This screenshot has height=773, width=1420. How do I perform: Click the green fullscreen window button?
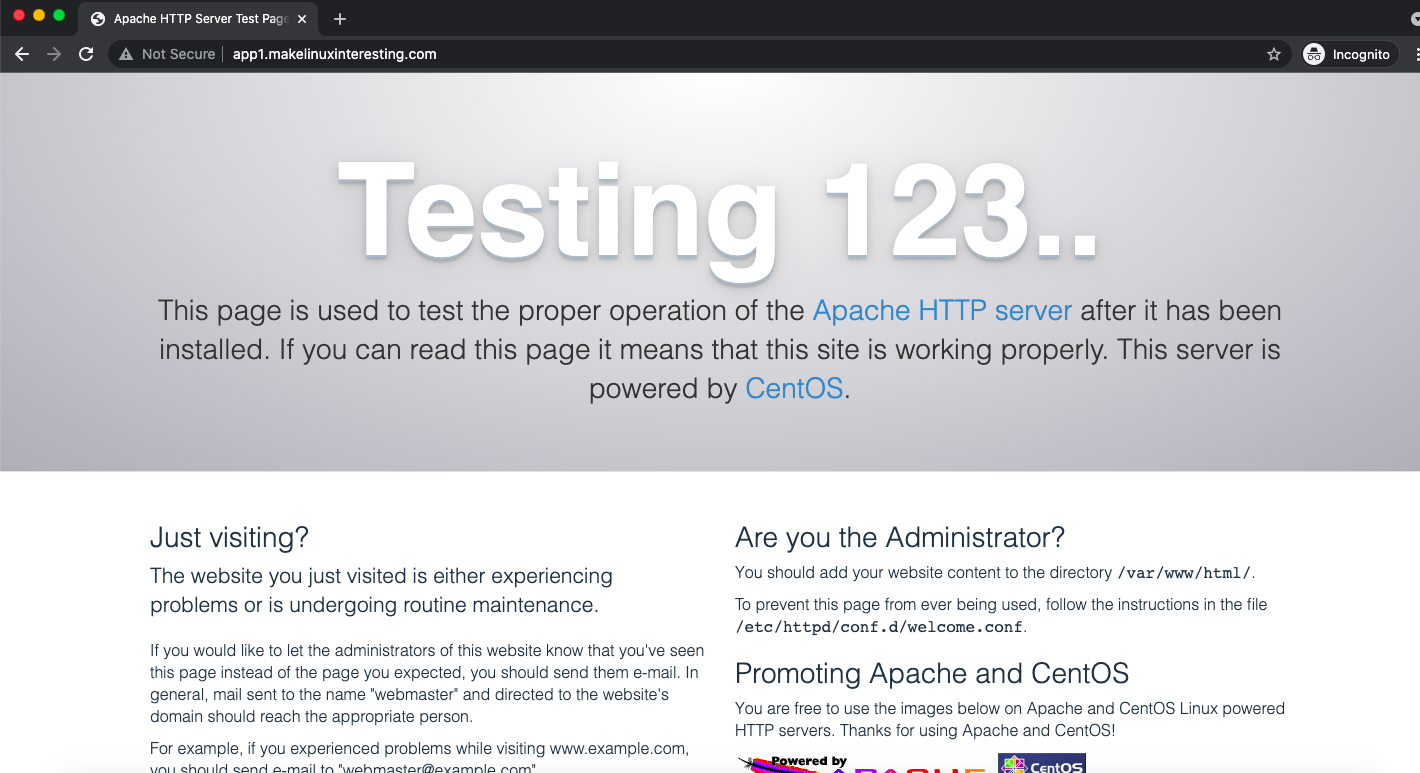point(59,15)
